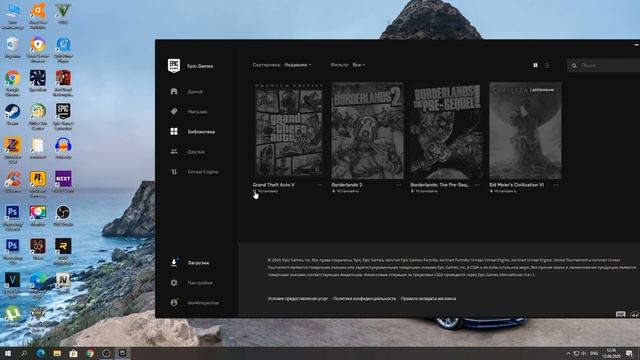Select the This PC desktop icon
The image size is (640, 360).
coord(12,16)
